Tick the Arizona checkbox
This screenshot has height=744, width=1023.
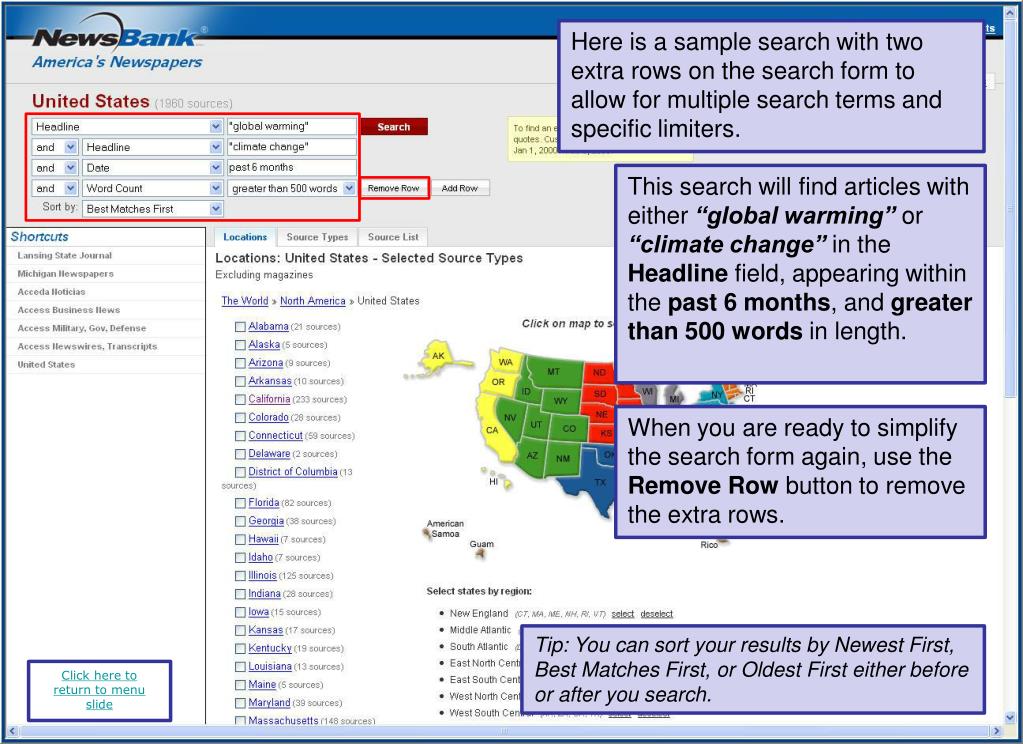240,363
